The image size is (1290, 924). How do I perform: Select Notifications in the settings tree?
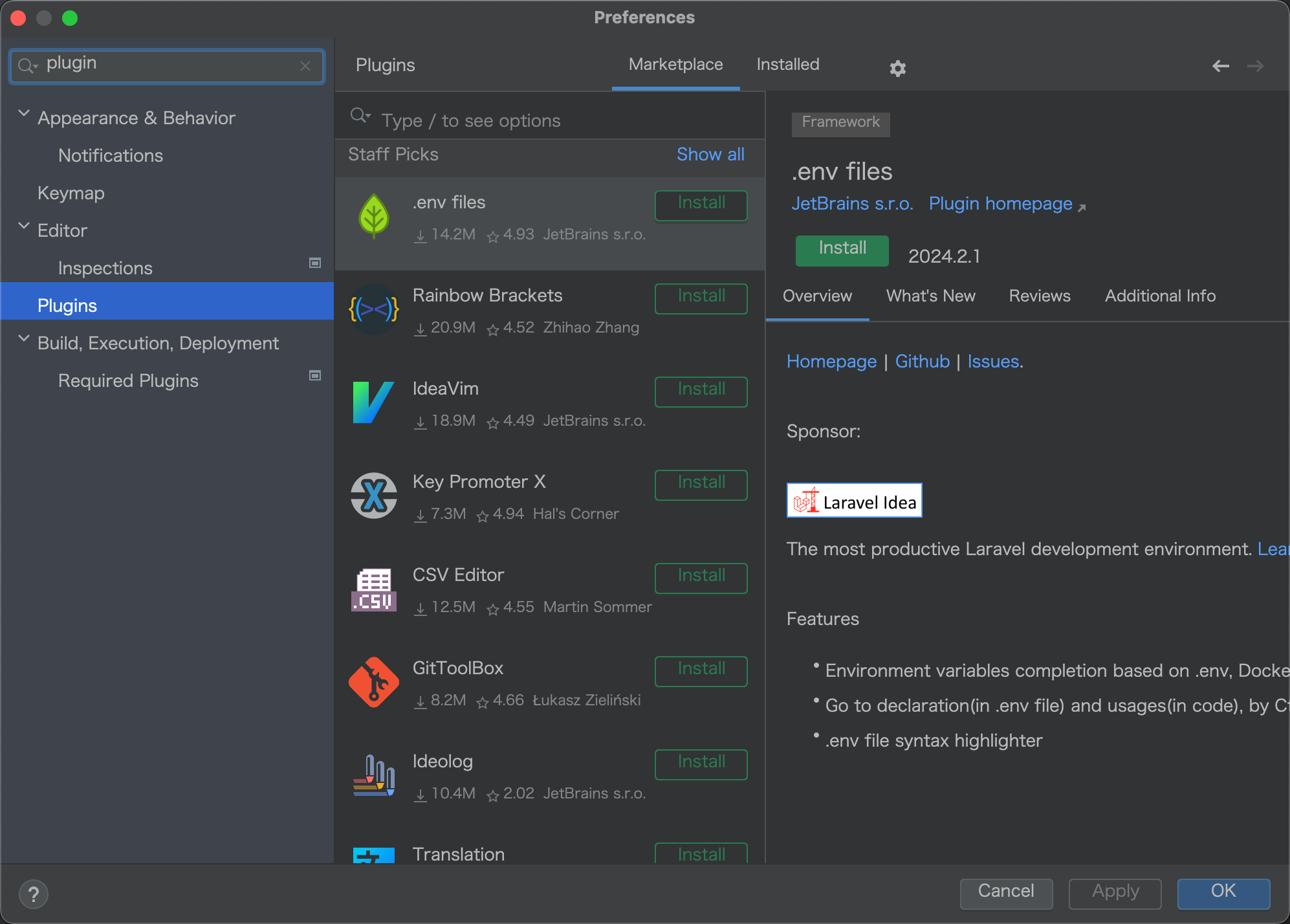[110, 155]
